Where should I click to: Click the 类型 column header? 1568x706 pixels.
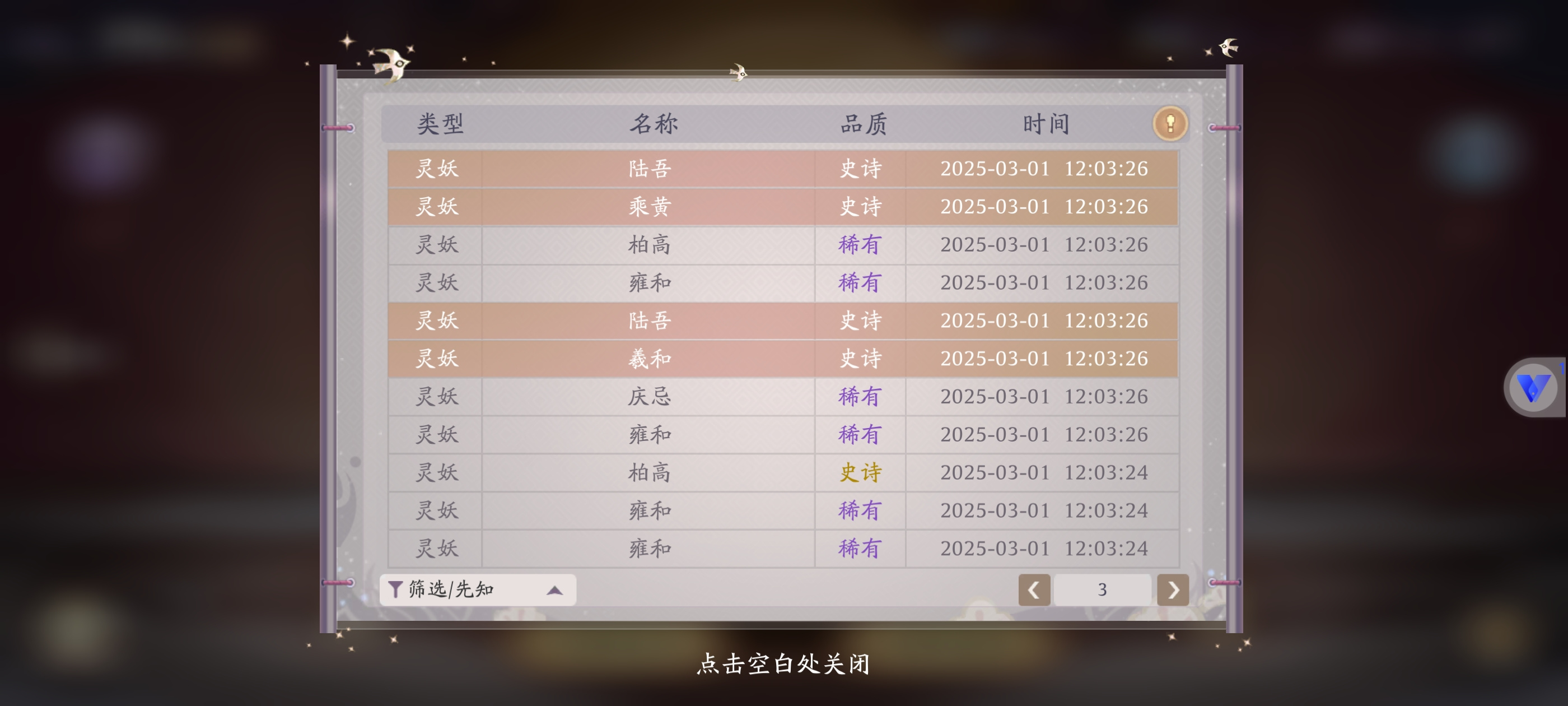coord(440,124)
